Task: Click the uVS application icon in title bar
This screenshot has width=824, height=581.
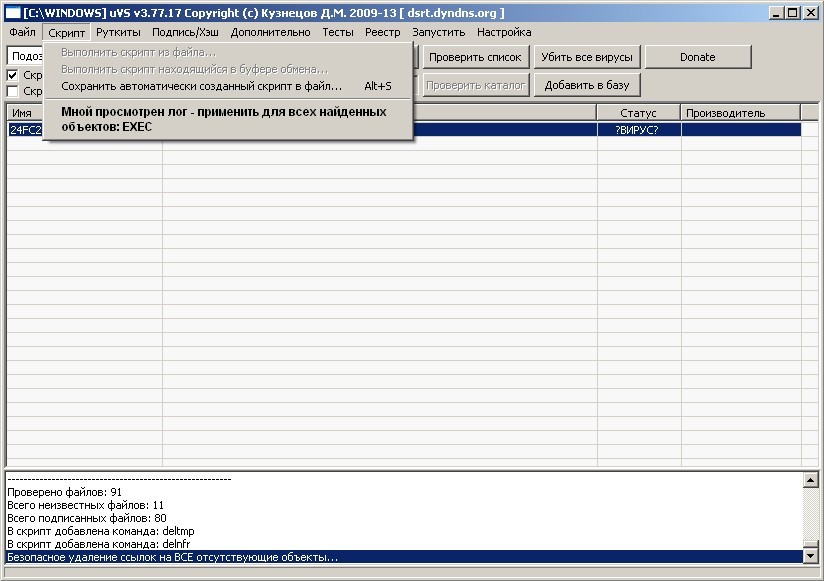Action: 13,13
